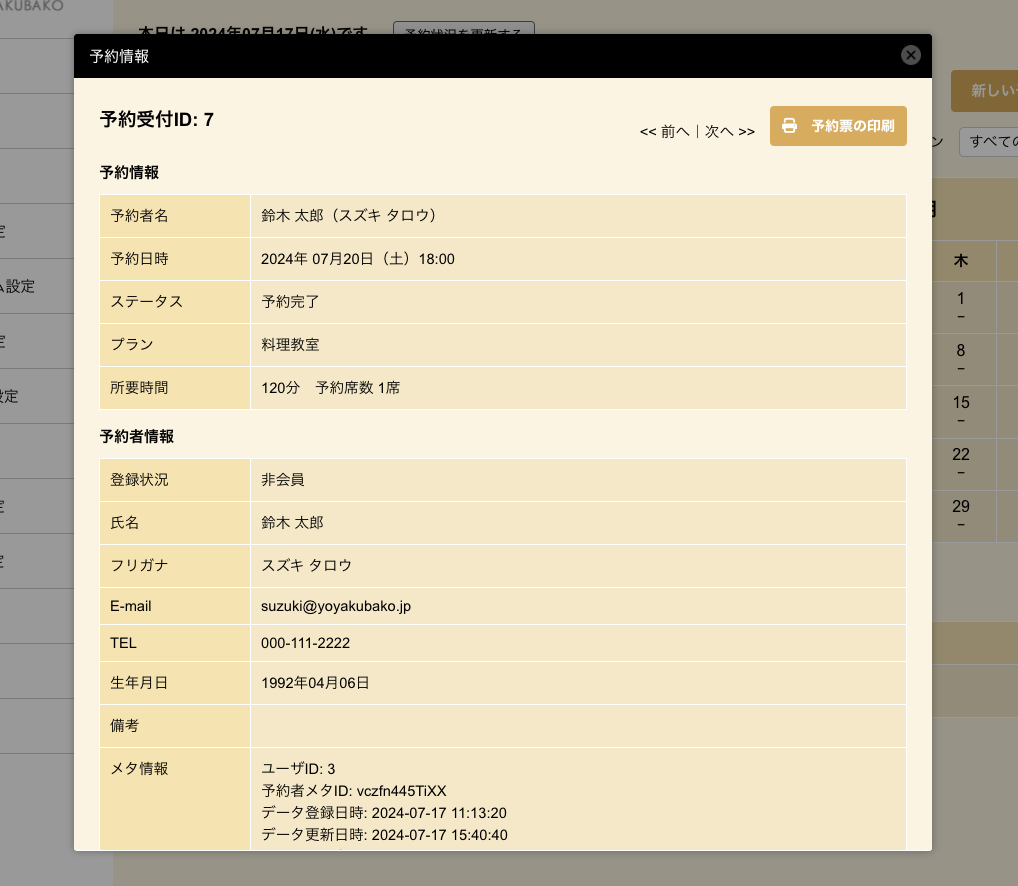
Task: Select the reserver name 鈴木 太郎（スズキ タロウ）
Action: tap(349, 215)
